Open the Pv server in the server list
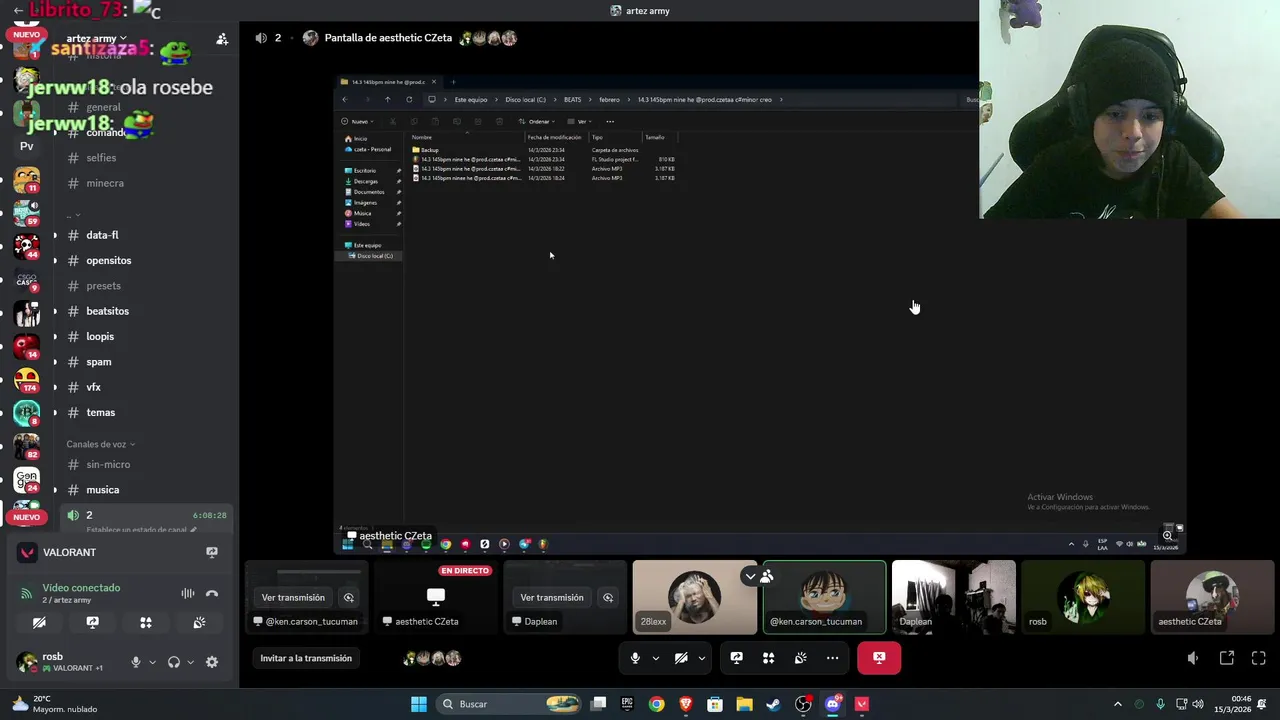This screenshot has height=720, width=1280. click(27, 146)
